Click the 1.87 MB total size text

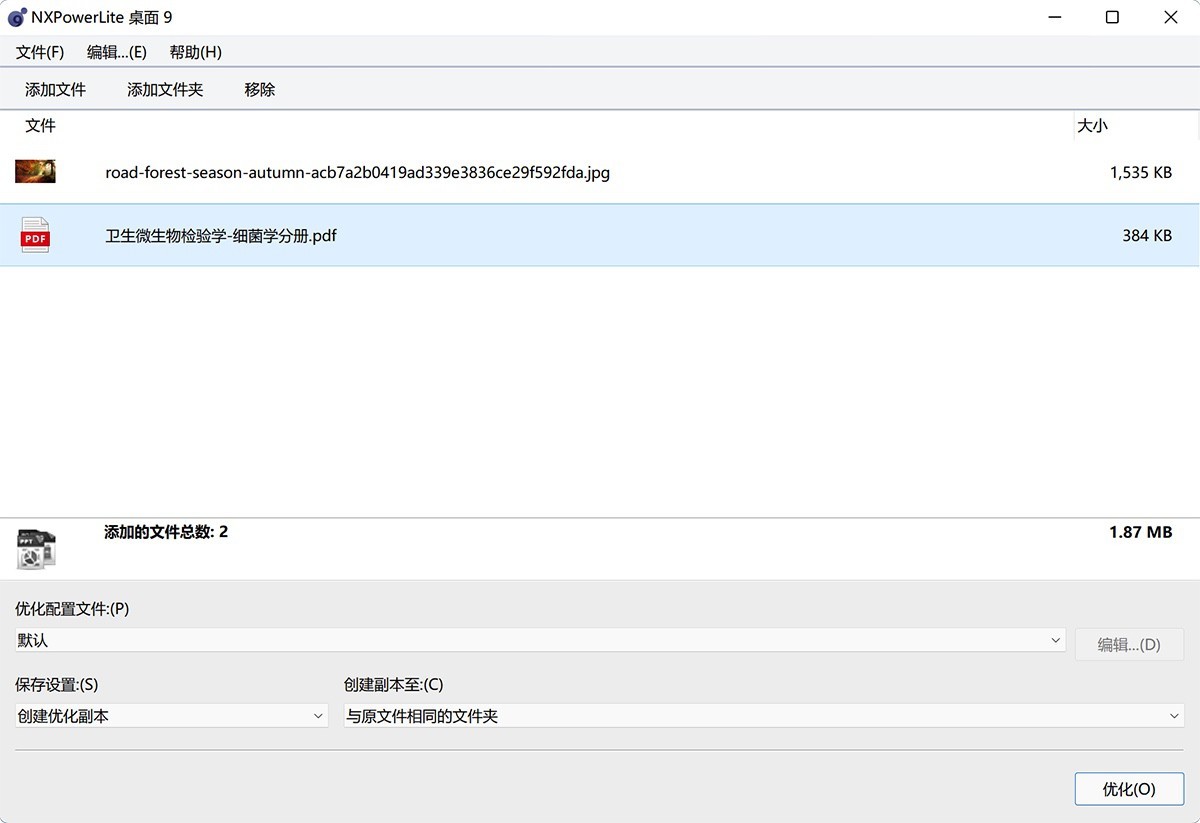coord(1141,532)
